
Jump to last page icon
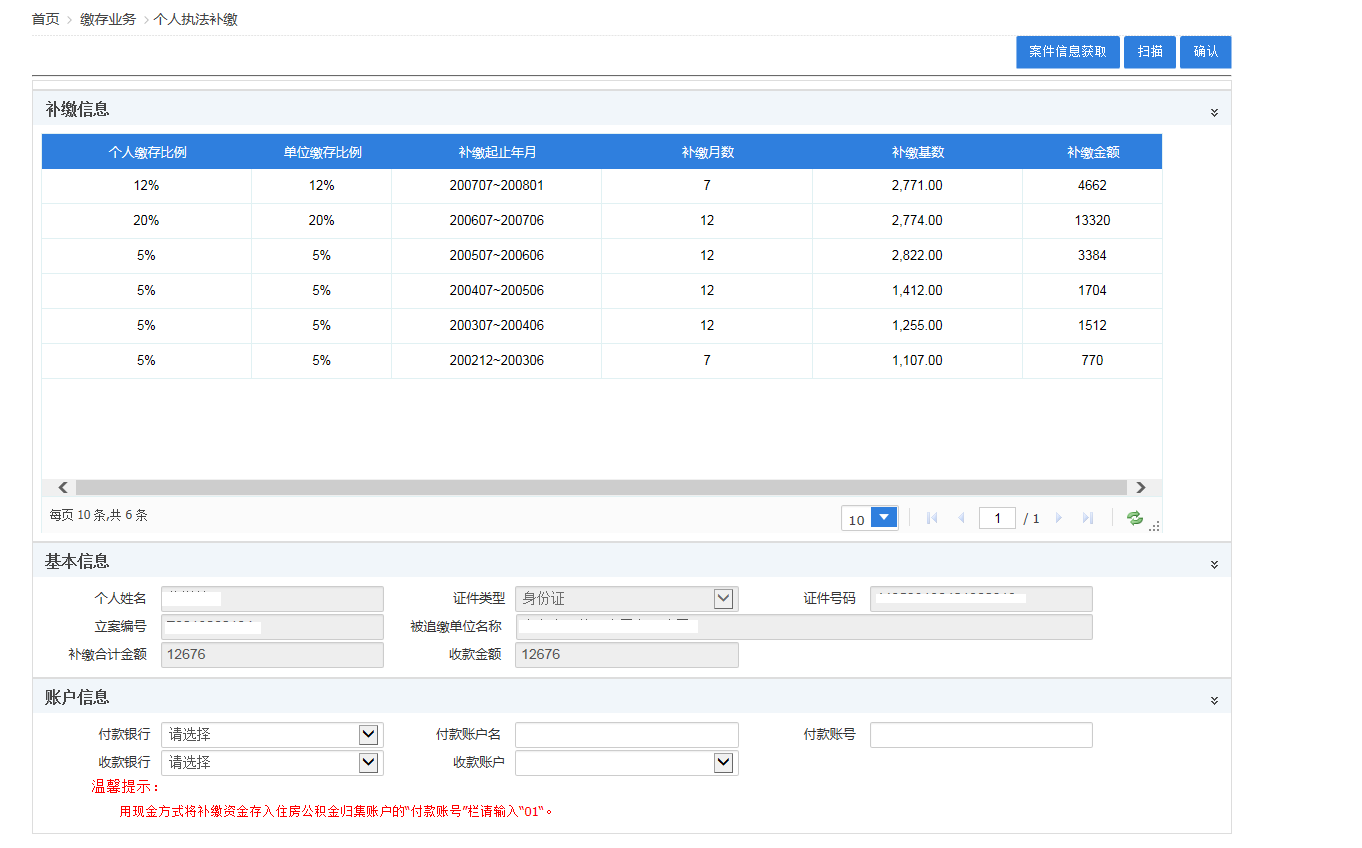point(1088,518)
